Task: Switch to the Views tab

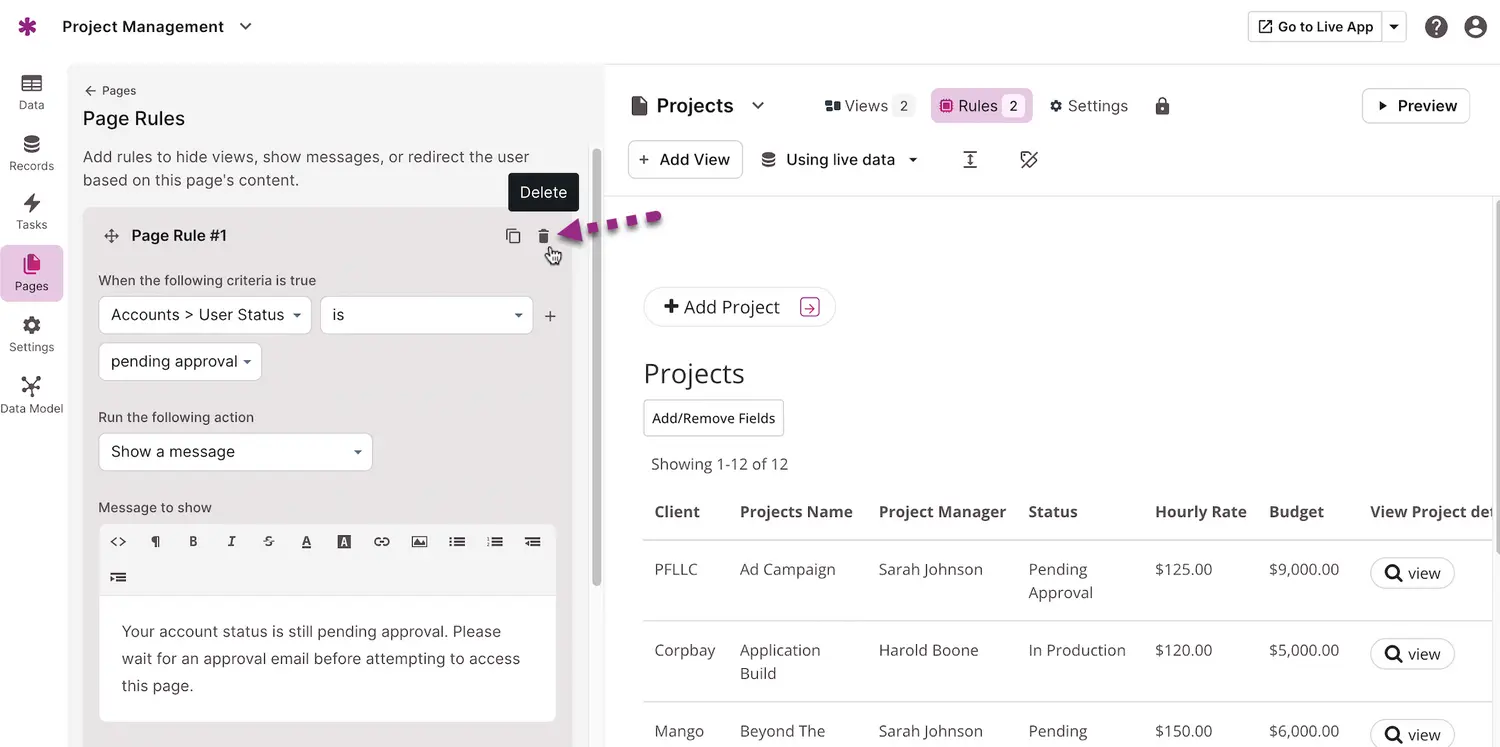Action: coord(868,106)
